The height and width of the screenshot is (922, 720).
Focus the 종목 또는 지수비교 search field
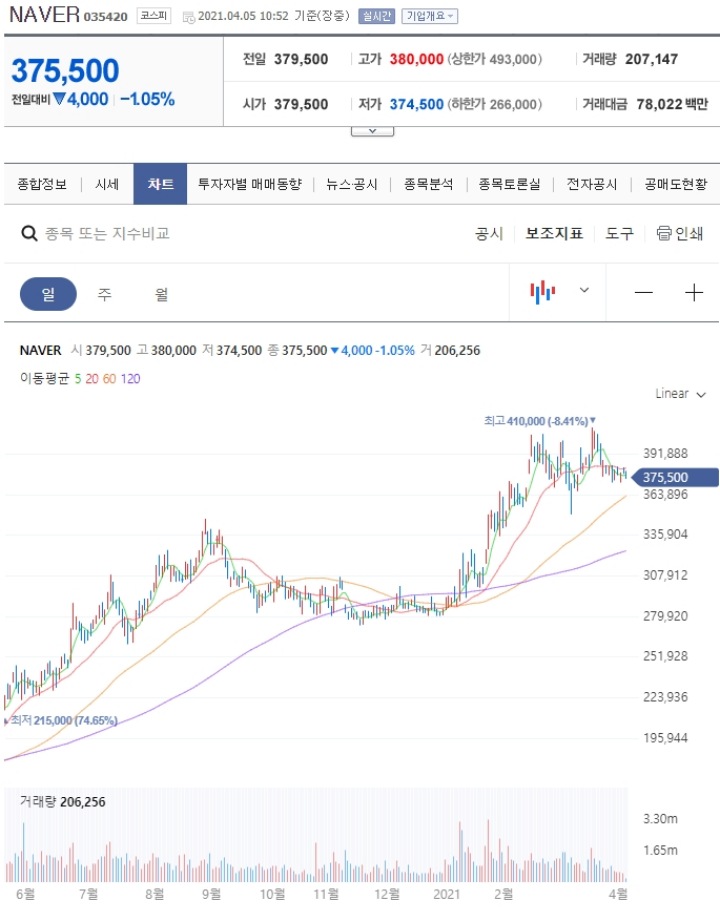(108, 233)
